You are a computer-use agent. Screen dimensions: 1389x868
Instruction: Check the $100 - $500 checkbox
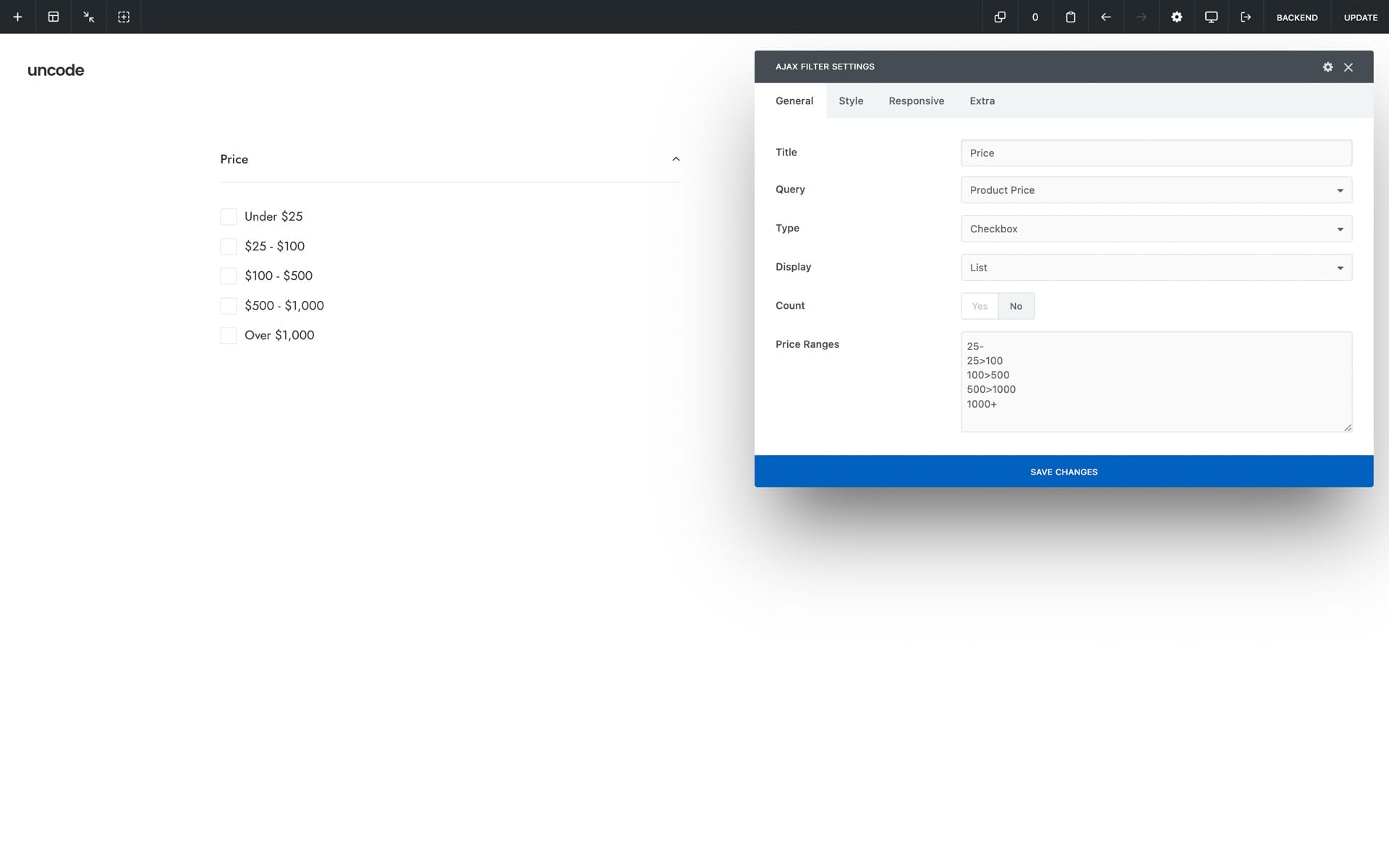click(229, 276)
